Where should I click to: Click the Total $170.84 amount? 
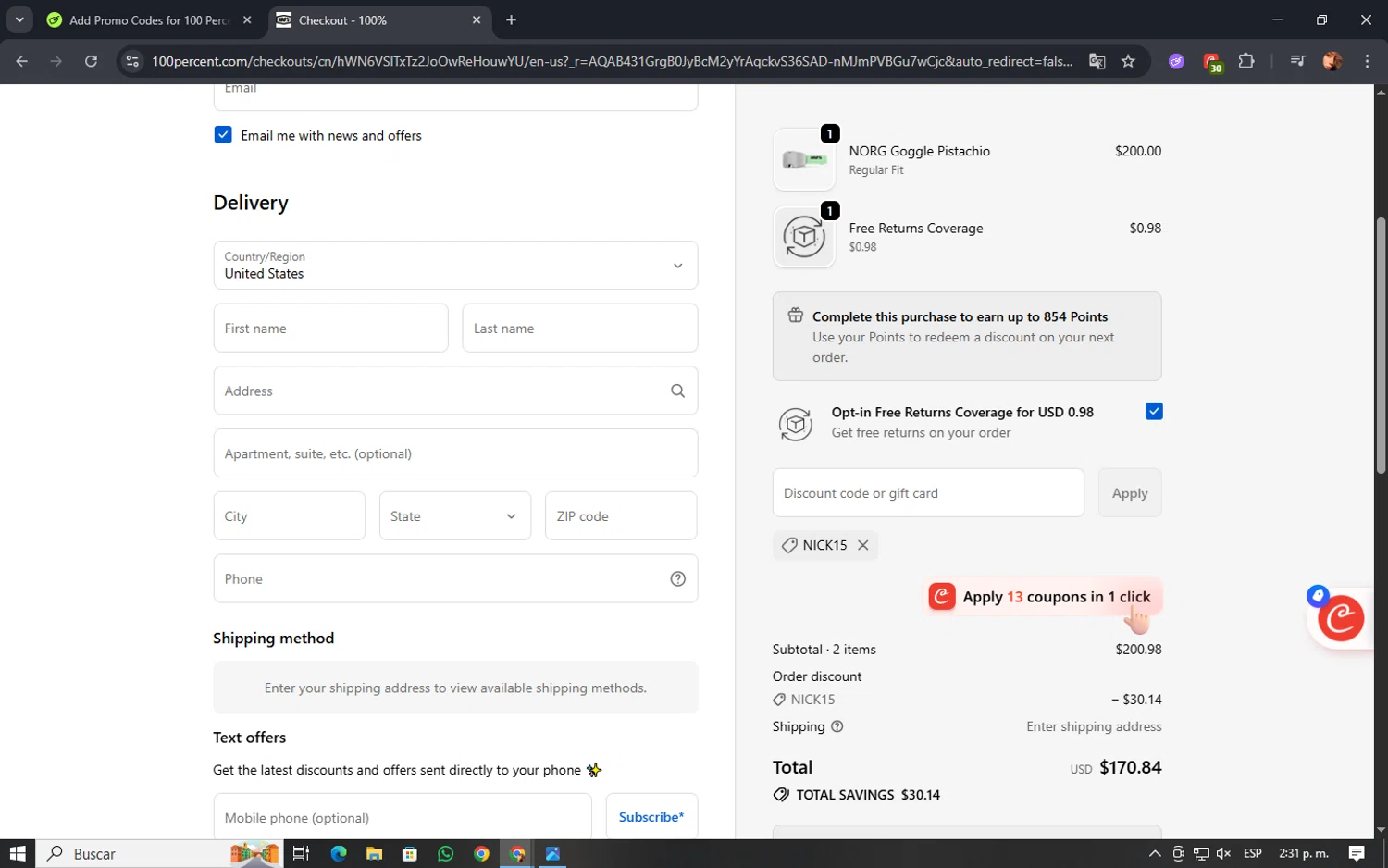(1130, 767)
